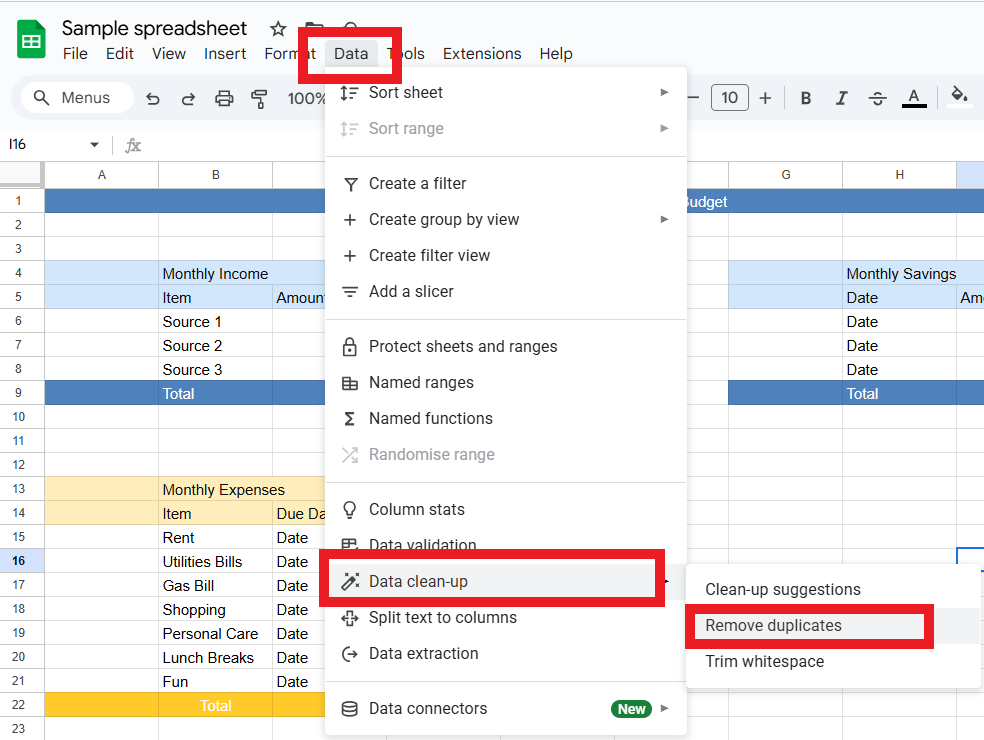Increase font size with plus button

[x=765, y=98]
